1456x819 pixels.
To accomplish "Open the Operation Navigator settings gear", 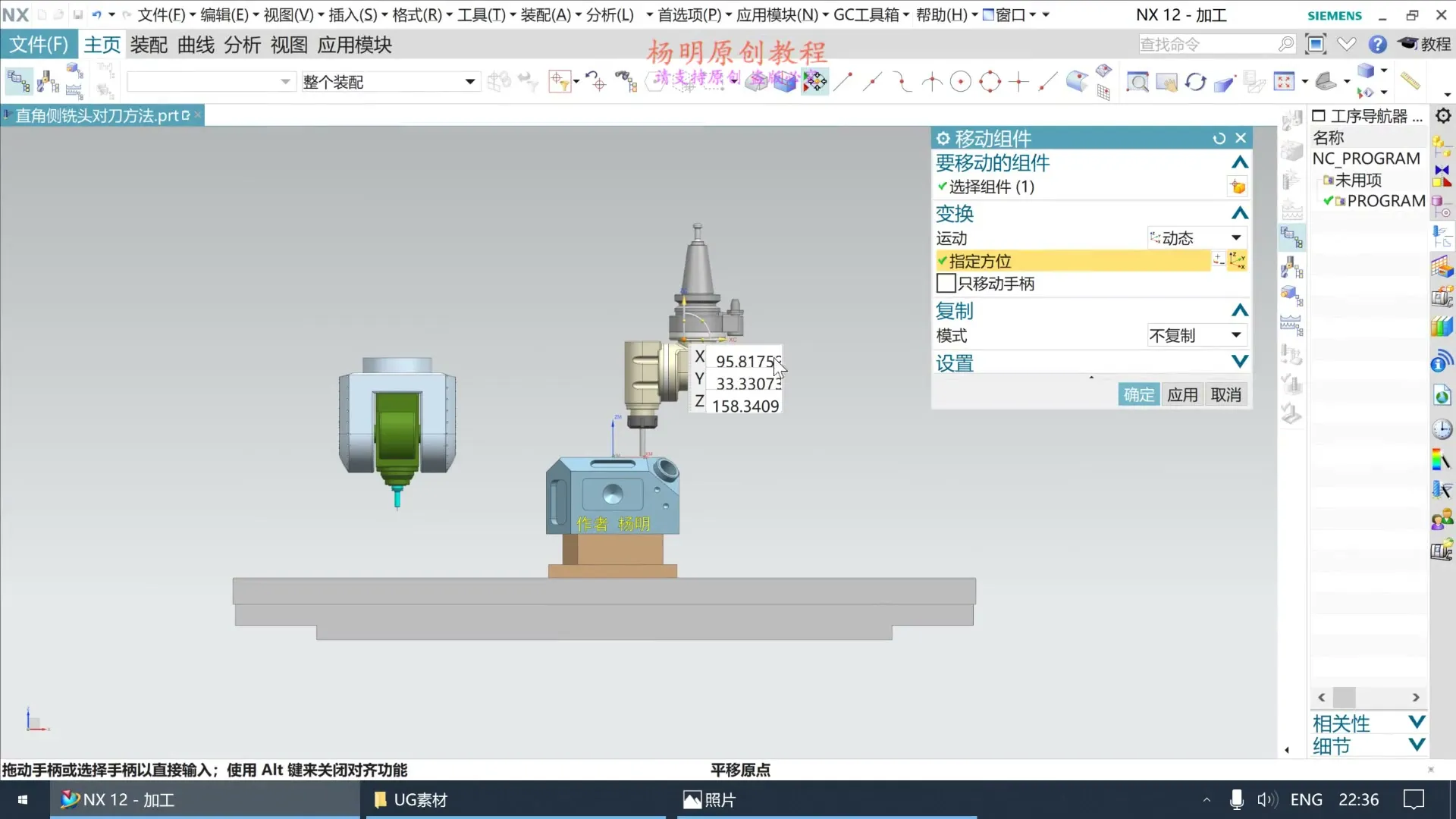I will (x=1443, y=116).
